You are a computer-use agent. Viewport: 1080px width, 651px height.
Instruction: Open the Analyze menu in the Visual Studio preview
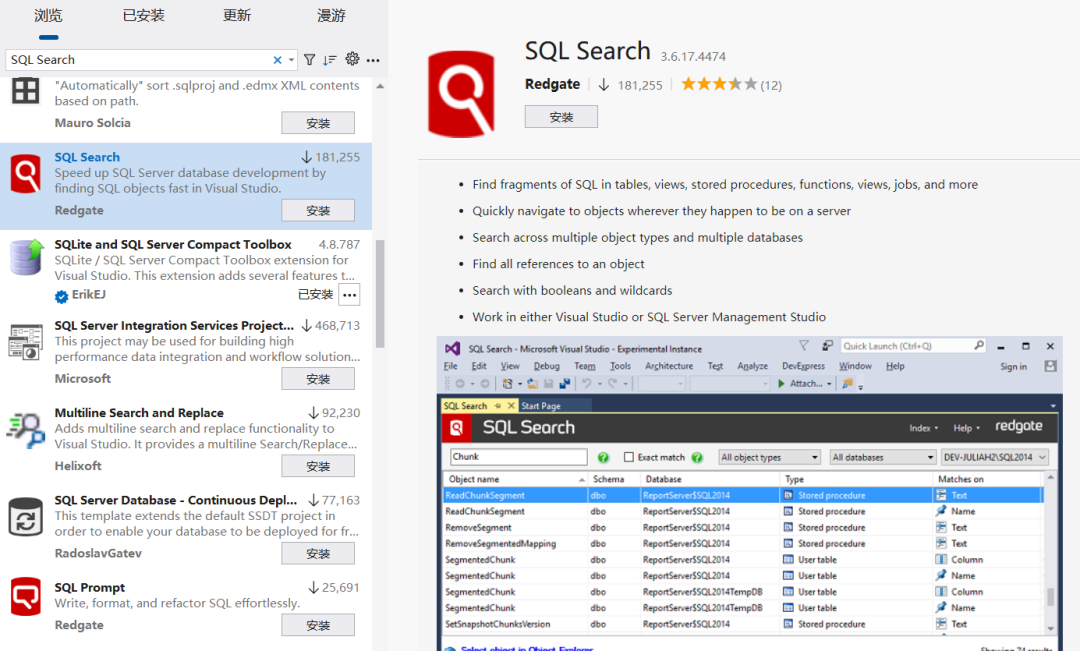coord(752,366)
